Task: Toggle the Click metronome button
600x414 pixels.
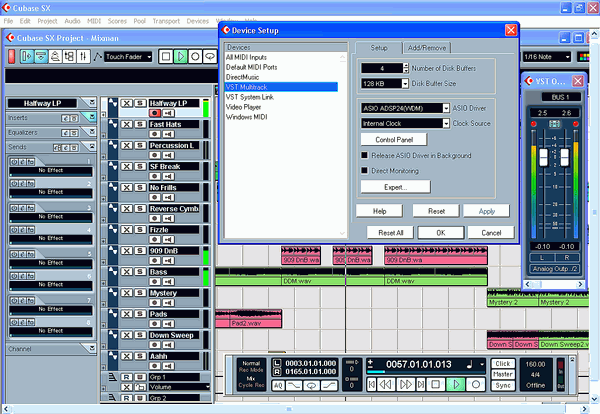Action: pos(503,363)
